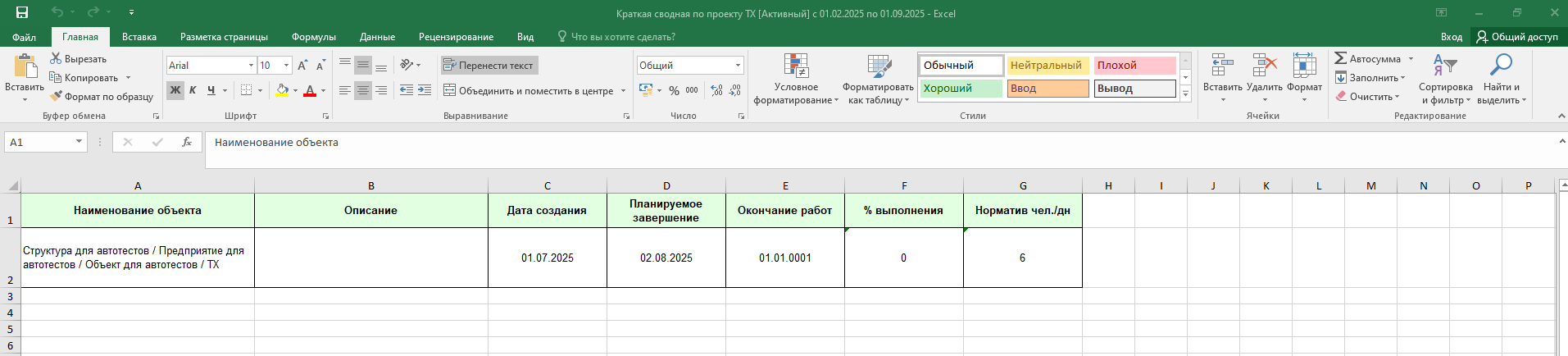Click the Что вы хотите сделать search box
The height and width of the screenshot is (356, 1568).
point(616,37)
